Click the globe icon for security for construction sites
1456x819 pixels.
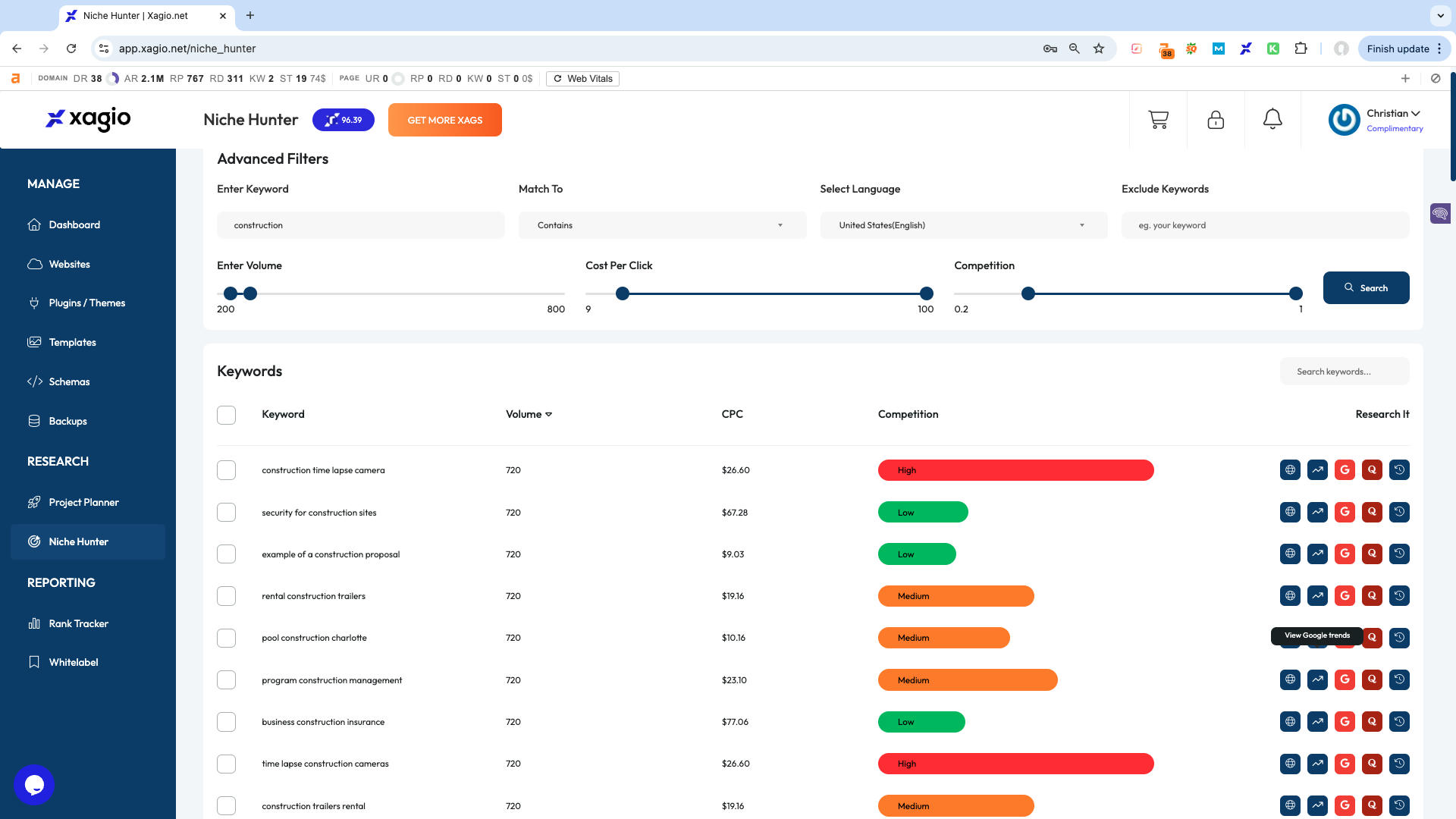coord(1290,513)
